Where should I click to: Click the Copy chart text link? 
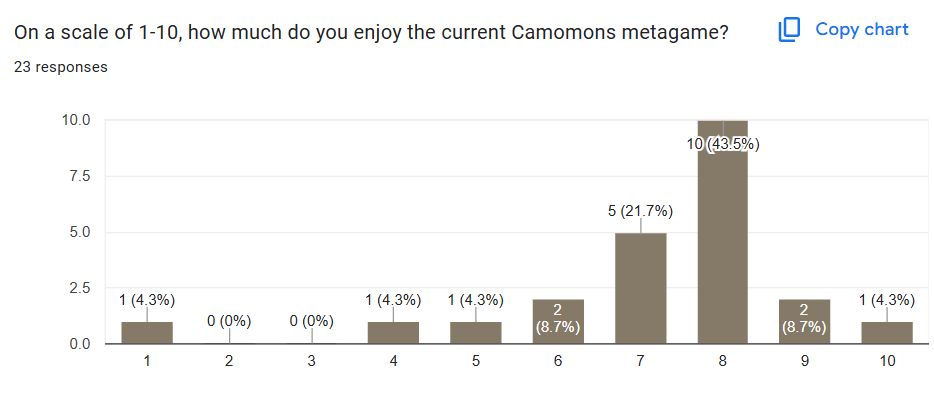(x=861, y=29)
